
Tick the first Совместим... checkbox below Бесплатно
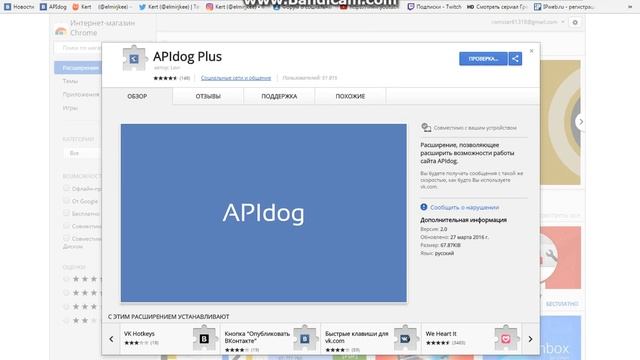(x=66, y=226)
